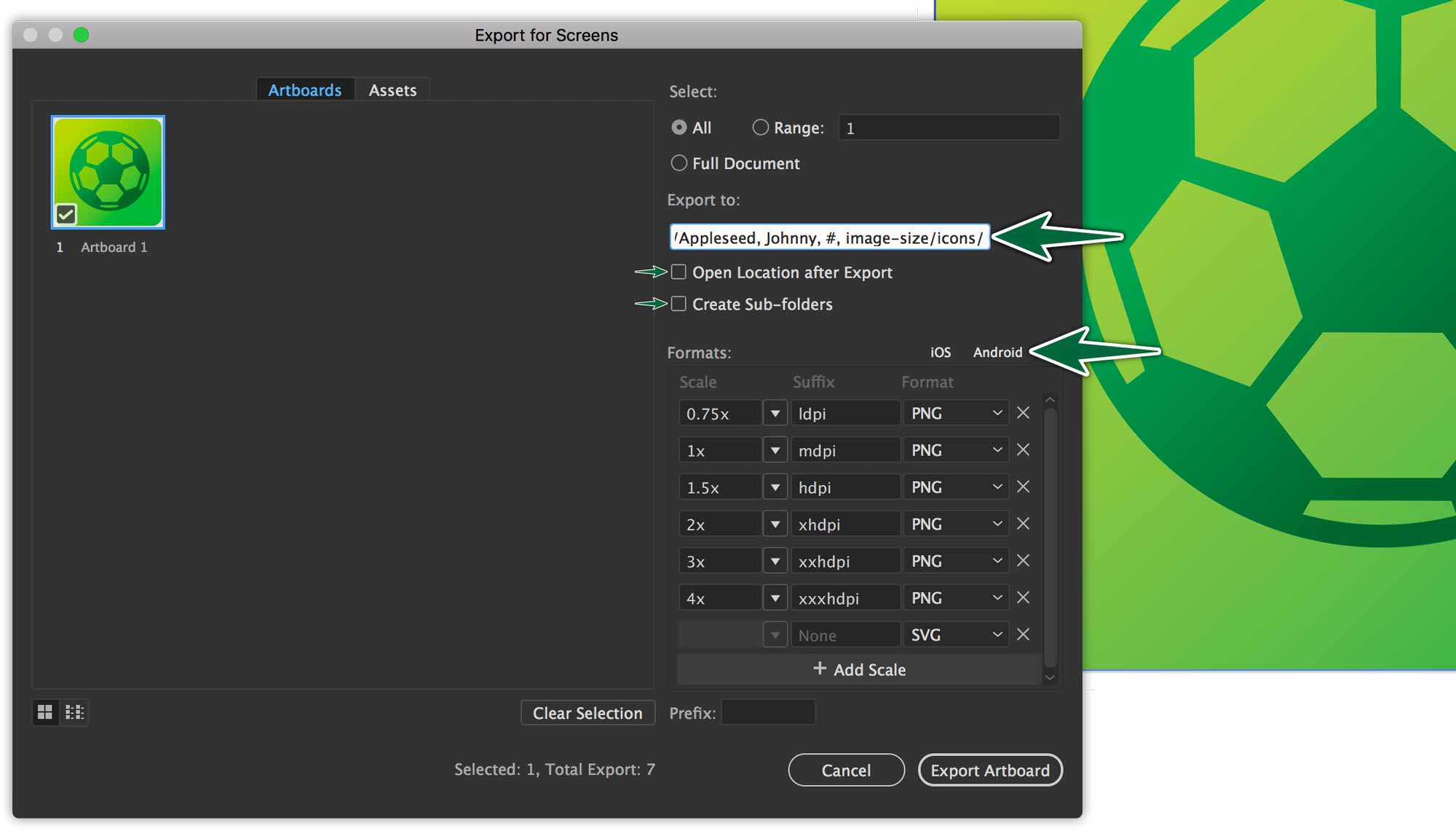Remove the hdpi scale row

[1023, 487]
